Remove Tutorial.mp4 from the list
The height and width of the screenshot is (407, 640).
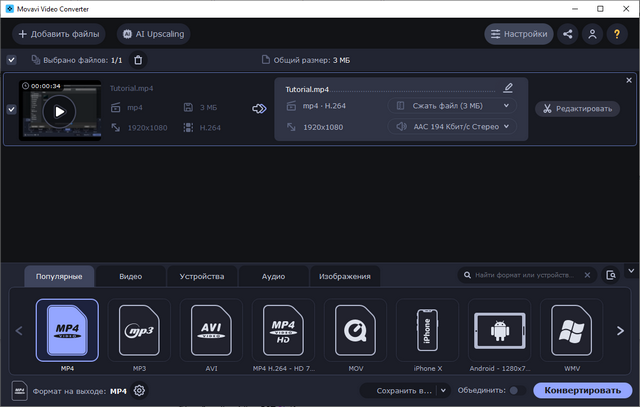point(629,80)
